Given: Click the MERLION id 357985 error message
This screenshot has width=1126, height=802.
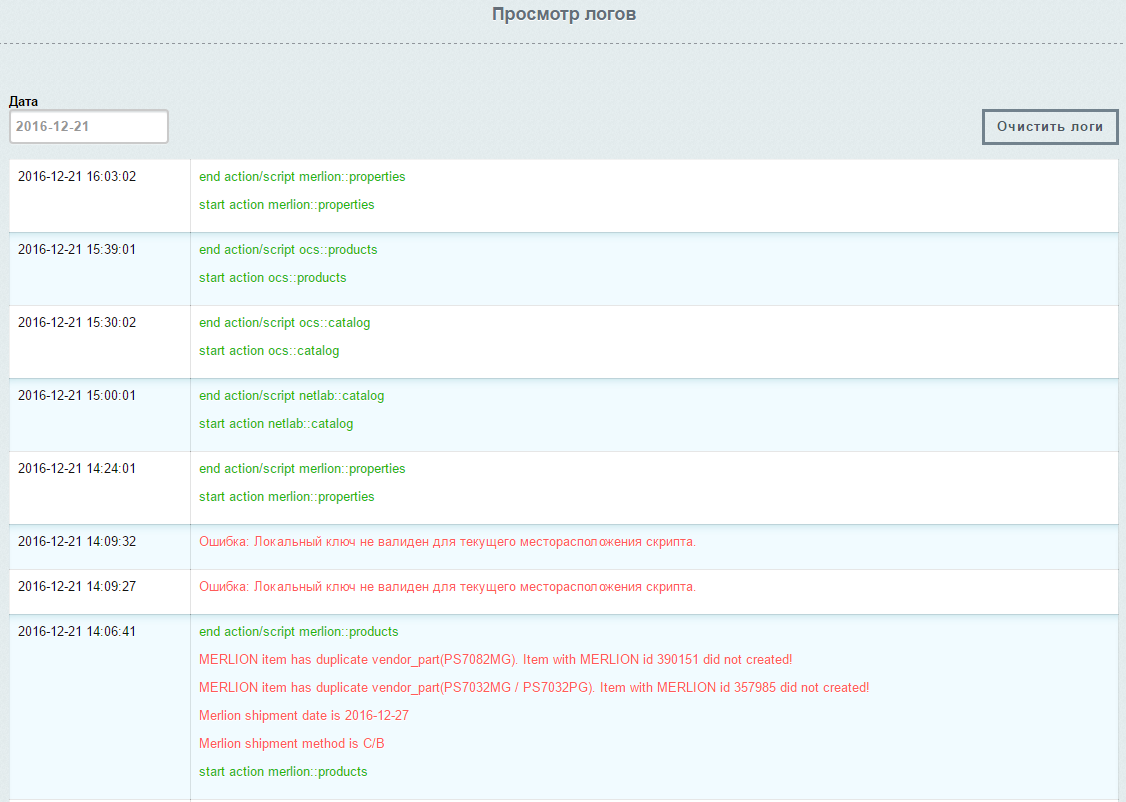Looking at the screenshot, I should (x=534, y=688).
